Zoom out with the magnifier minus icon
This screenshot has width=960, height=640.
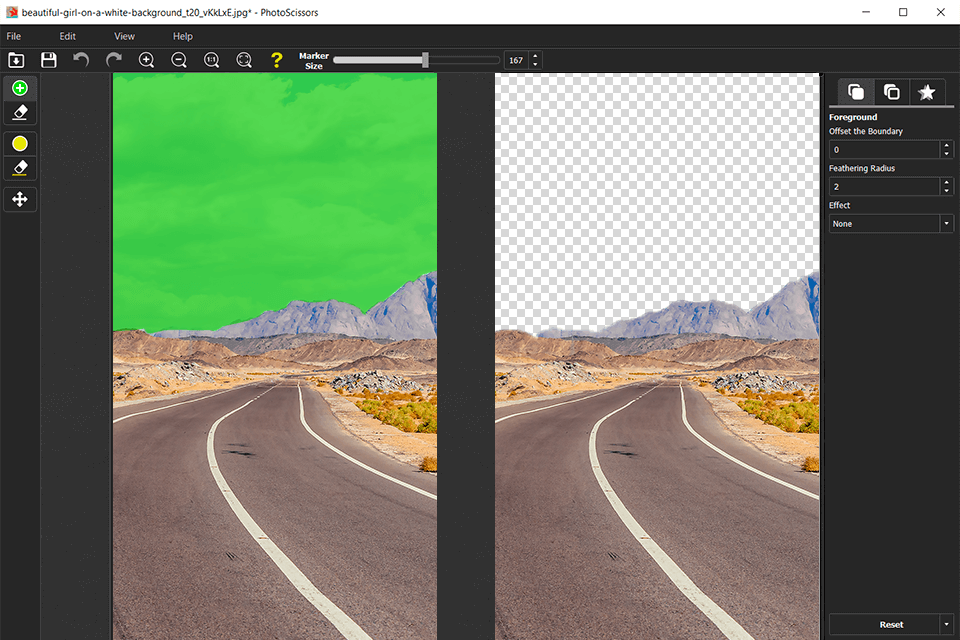(x=179, y=60)
